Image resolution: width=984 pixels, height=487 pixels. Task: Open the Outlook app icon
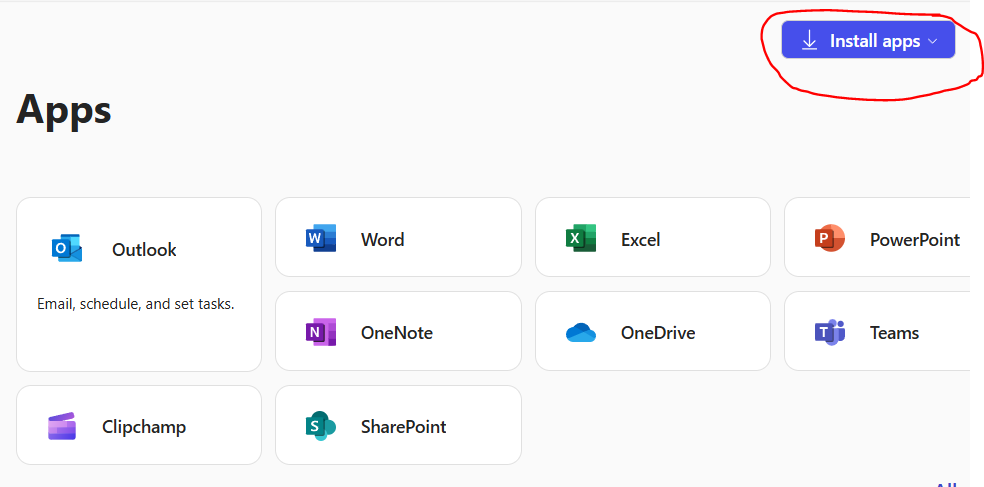tap(67, 249)
